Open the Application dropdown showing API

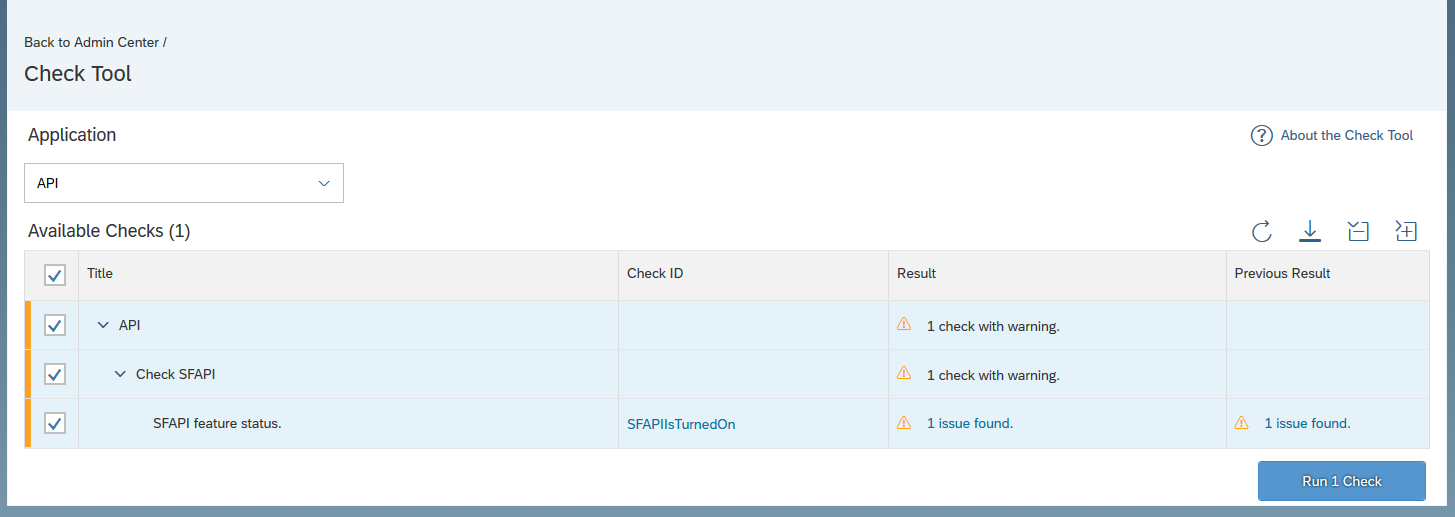tap(184, 183)
